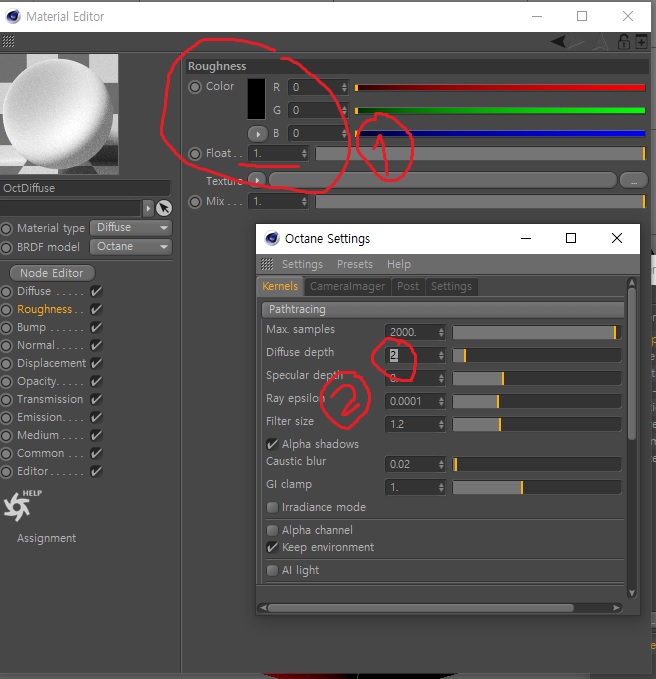The image size is (656, 679).
Task: Click the back arrow icon in Material Editor
Action: pyautogui.click(x=562, y=42)
